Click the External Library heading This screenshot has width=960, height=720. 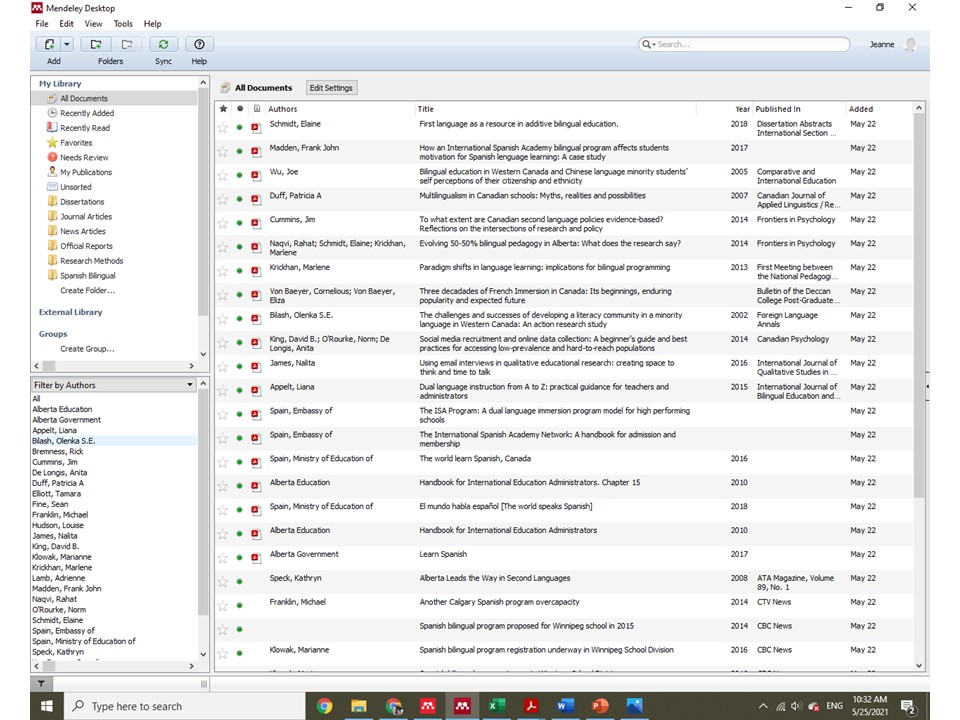click(70, 312)
